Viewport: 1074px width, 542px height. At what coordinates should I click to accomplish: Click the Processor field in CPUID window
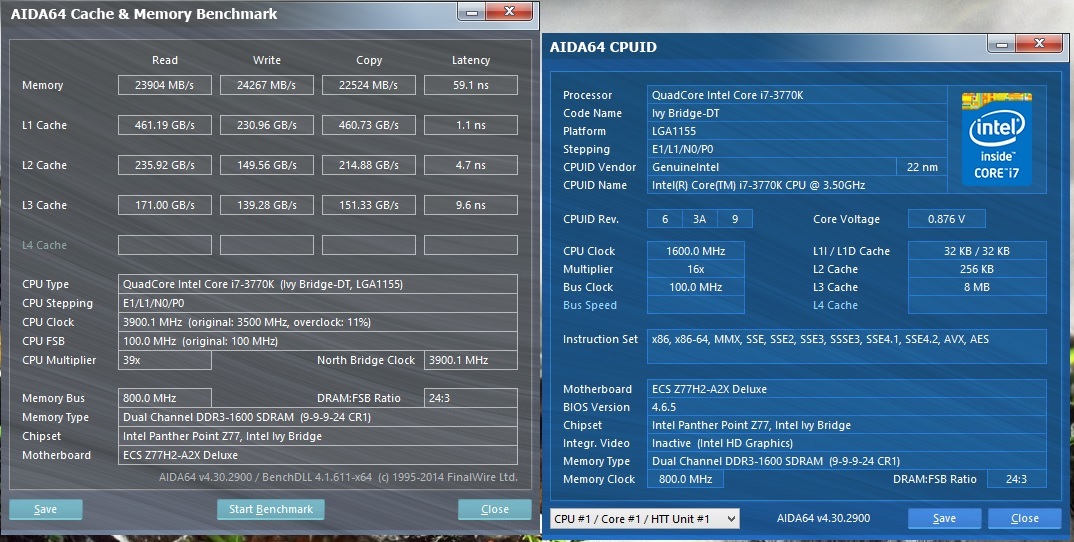[x=797, y=95]
